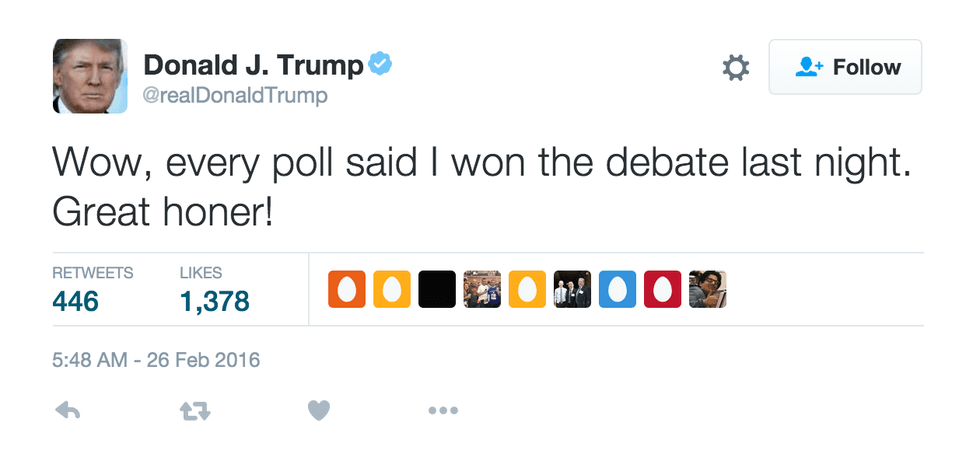Open the tweet author's profile picture
This screenshot has width=980, height=468.
[x=90, y=76]
